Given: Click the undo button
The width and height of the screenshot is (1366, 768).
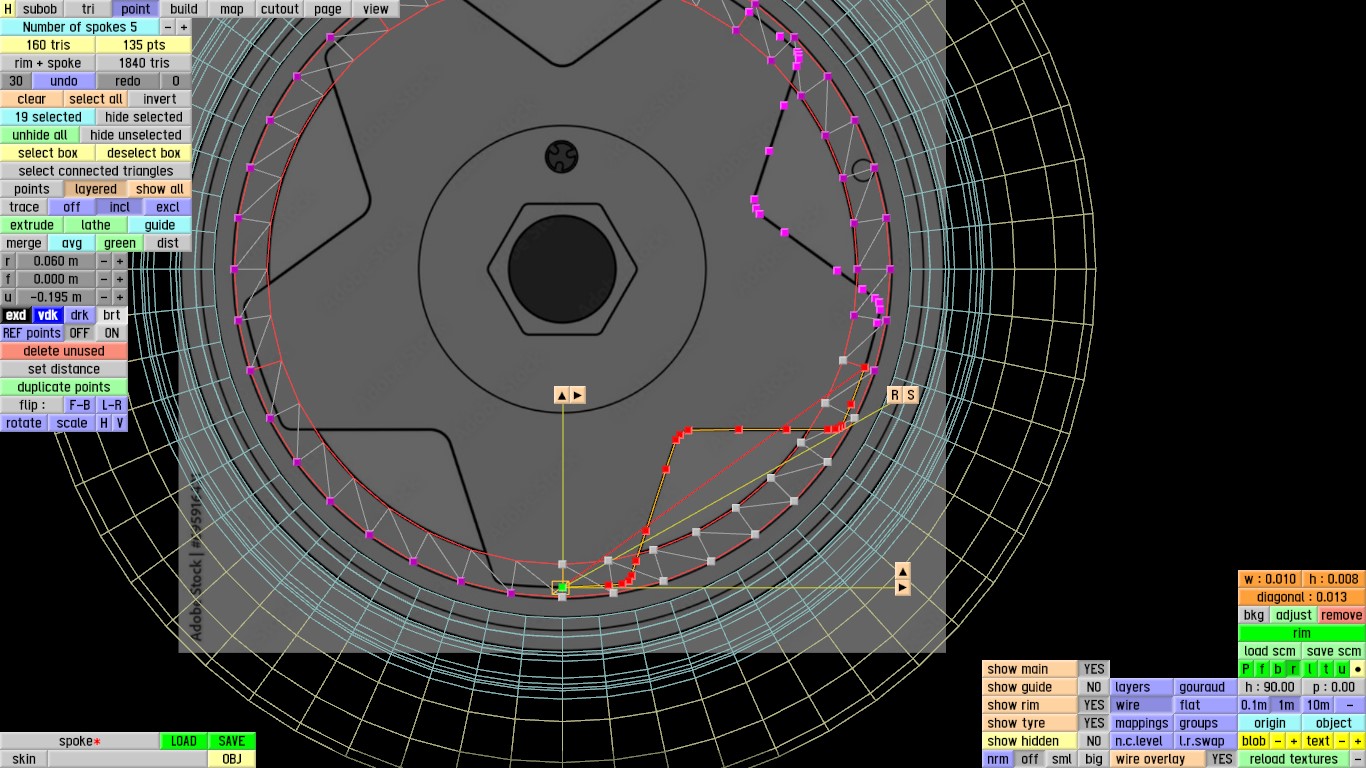Looking at the screenshot, I should [x=64, y=81].
